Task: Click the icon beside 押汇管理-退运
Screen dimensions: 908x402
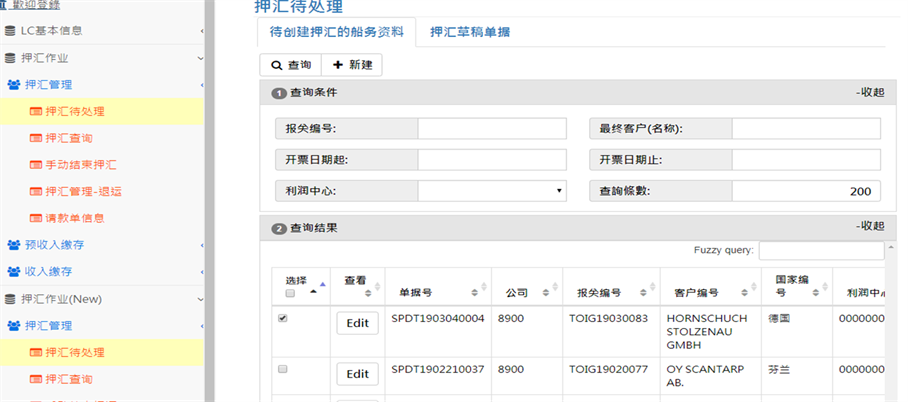Action: [x=37, y=191]
